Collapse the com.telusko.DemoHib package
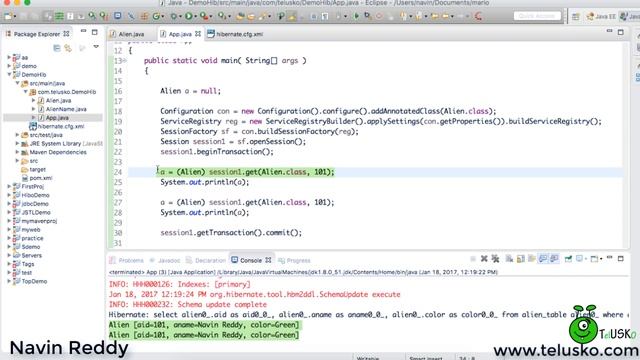The width and height of the screenshot is (640, 360). pos(26,92)
